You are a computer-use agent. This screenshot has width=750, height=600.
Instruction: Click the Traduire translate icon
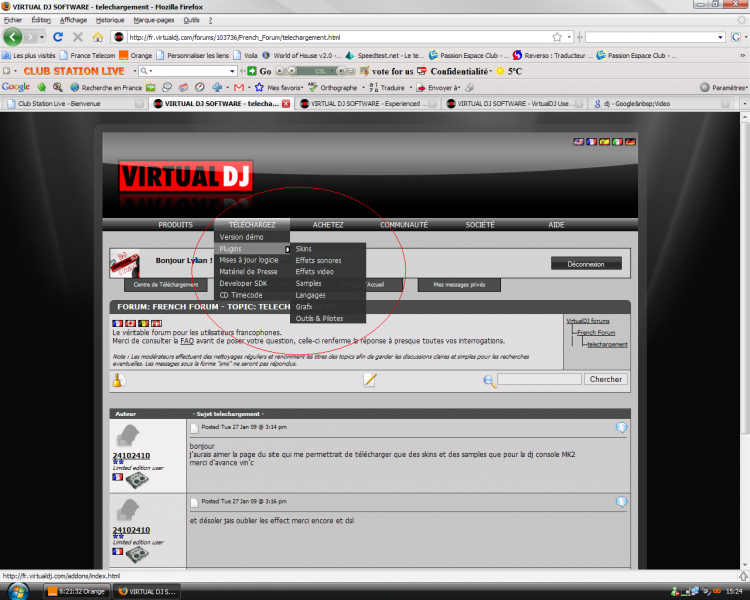coord(374,88)
